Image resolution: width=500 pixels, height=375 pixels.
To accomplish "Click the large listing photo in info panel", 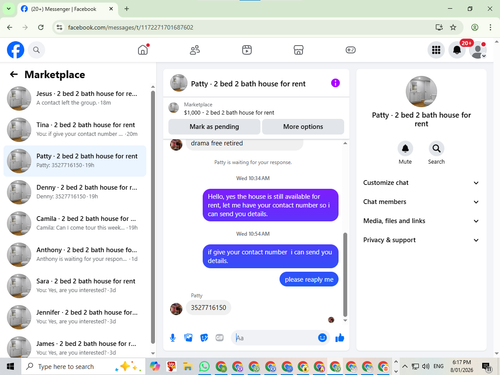I will click(x=421, y=91).
